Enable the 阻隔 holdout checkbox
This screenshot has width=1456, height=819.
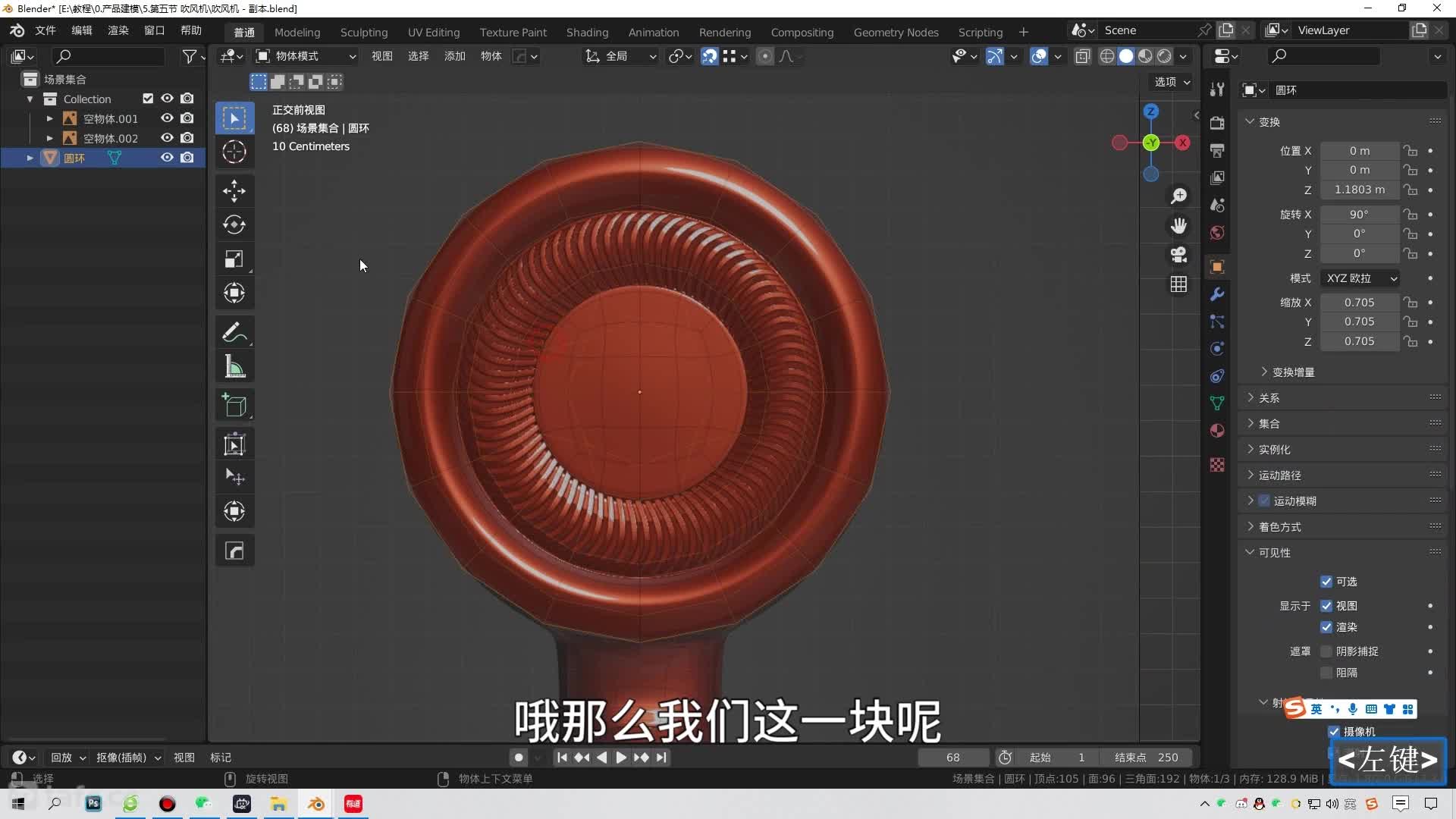point(1326,673)
